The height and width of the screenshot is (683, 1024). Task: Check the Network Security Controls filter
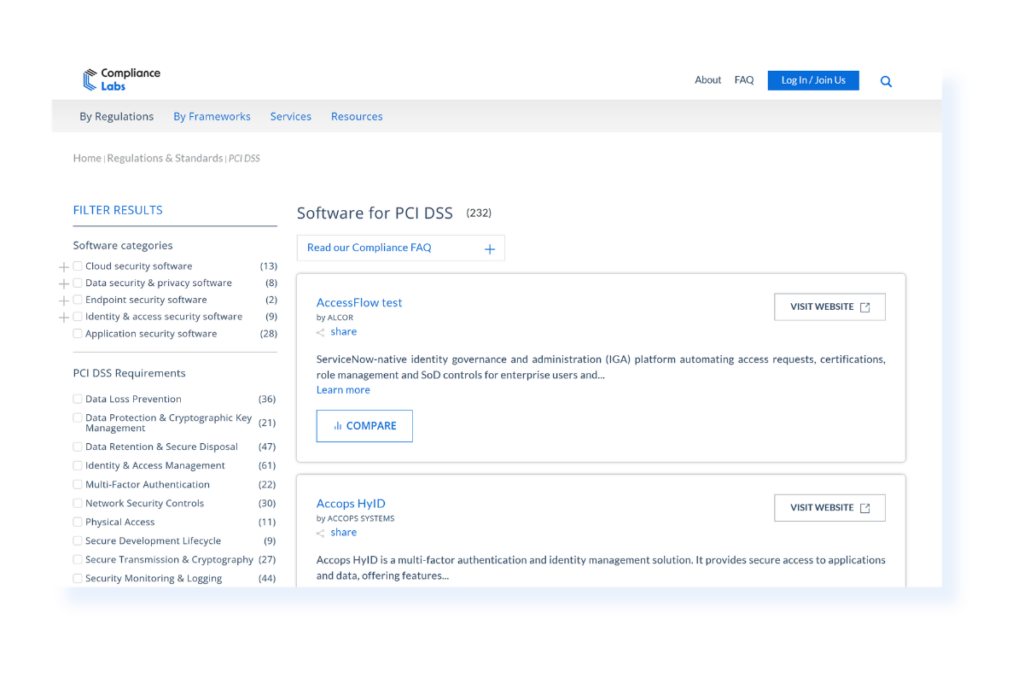[x=78, y=503]
